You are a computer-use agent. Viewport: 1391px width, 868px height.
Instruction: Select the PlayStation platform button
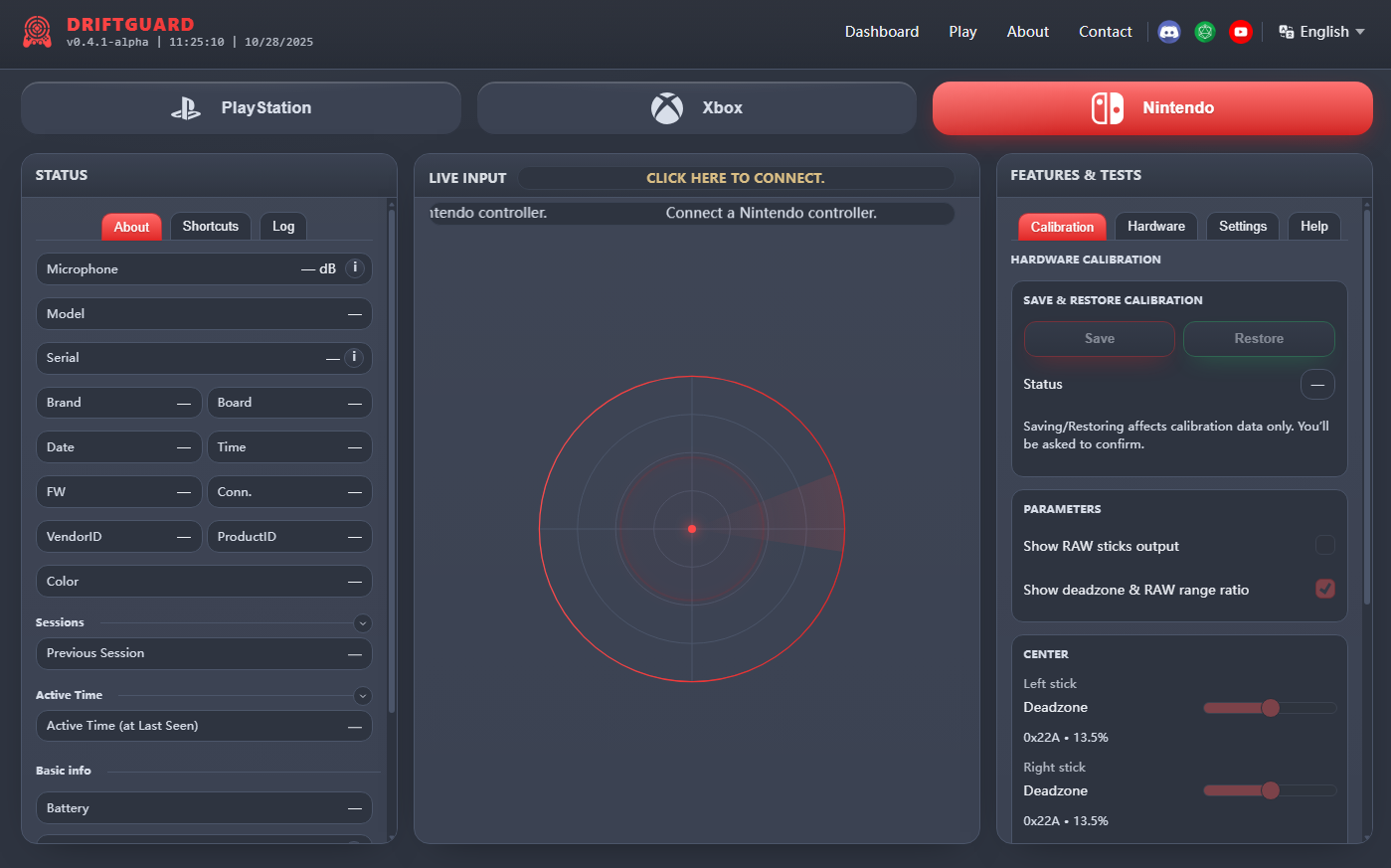[x=241, y=107]
